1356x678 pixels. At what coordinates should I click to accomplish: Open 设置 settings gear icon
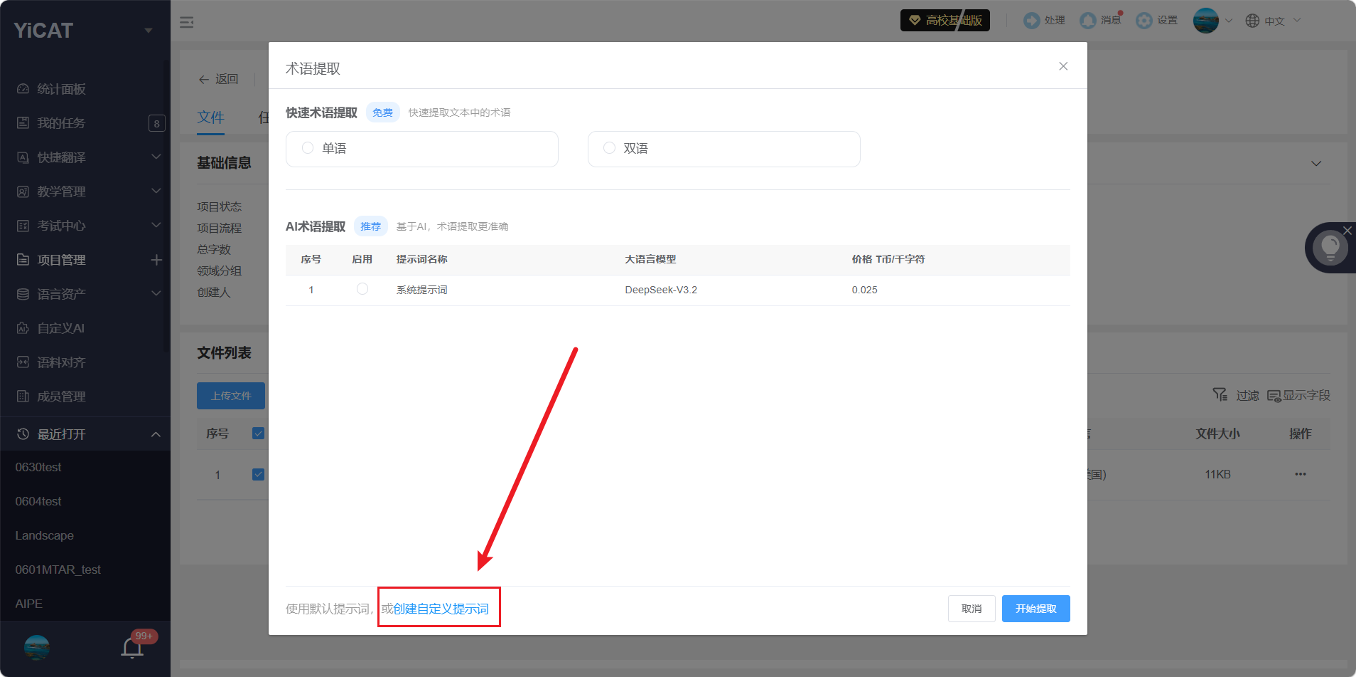1145,20
